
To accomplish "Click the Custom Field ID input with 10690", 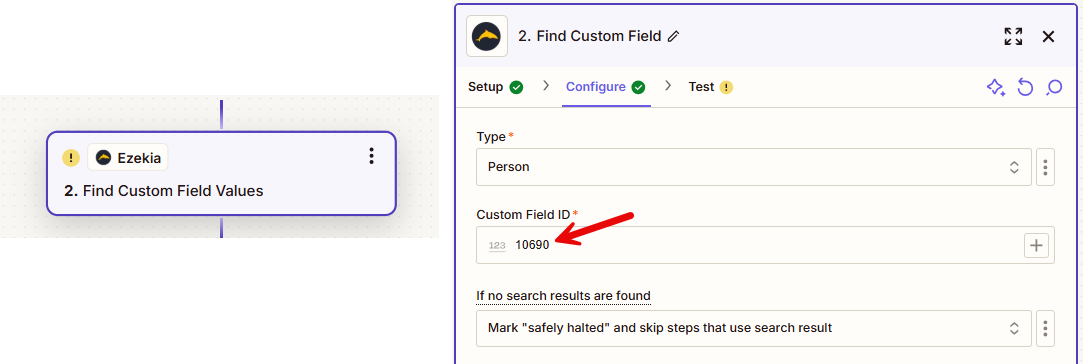I will (x=749, y=245).
